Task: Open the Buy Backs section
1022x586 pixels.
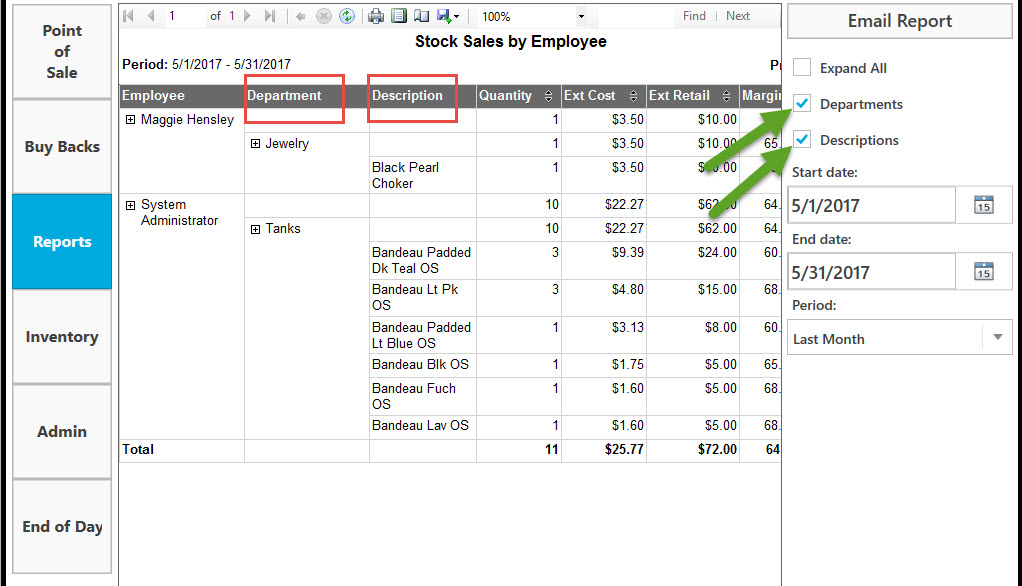Action: pyautogui.click(x=62, y=147)
